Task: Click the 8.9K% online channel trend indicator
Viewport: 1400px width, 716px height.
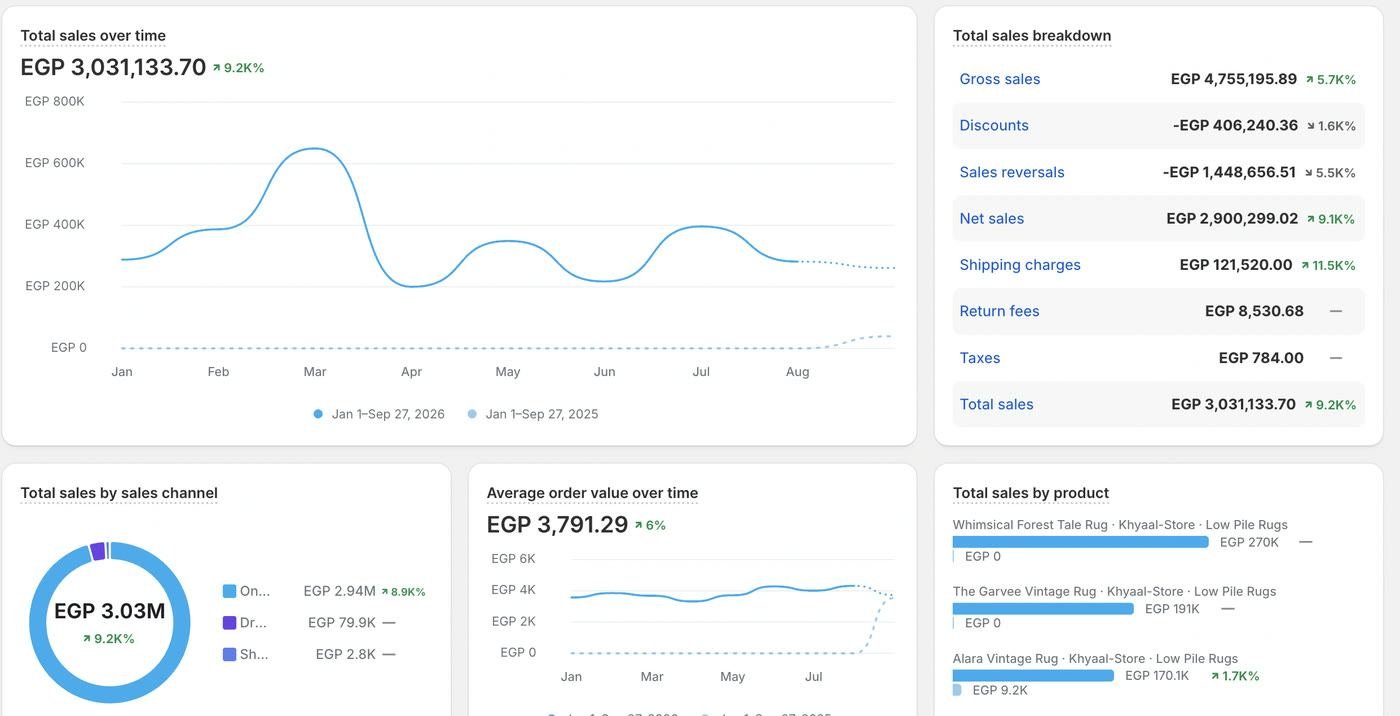Action: (x=403, y=592)
